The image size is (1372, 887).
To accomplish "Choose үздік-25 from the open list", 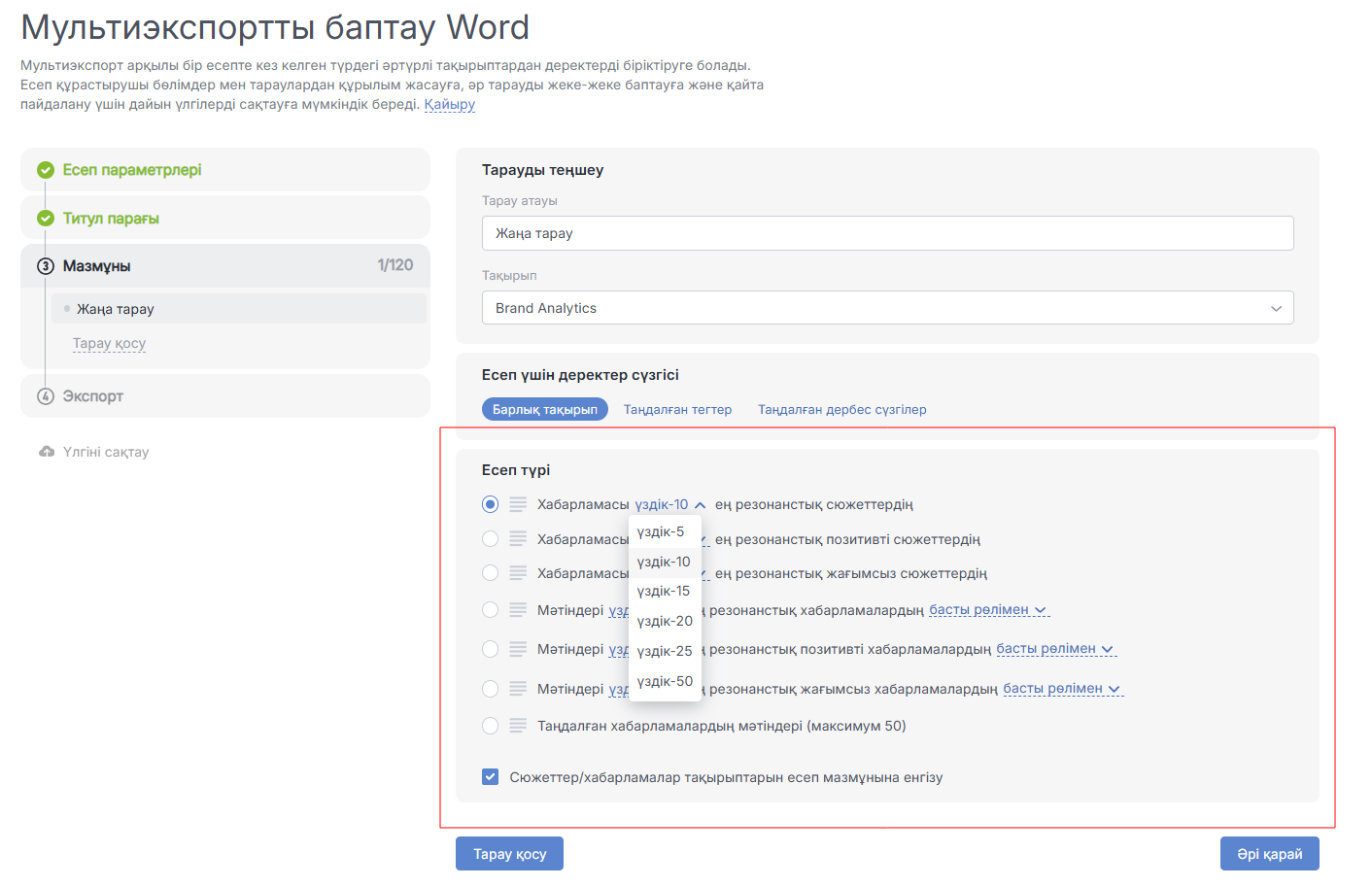I will tap(665, 651).
